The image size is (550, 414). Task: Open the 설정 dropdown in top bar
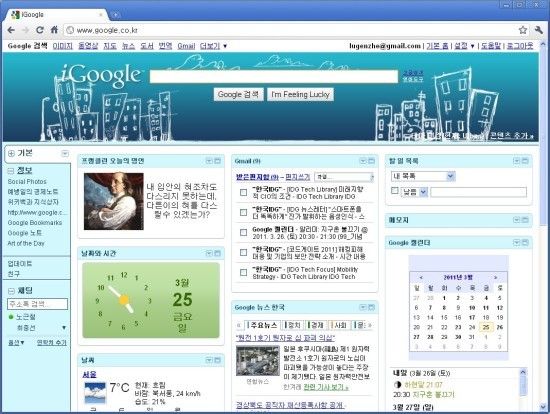pyautogui.click(x=464, y=46)
